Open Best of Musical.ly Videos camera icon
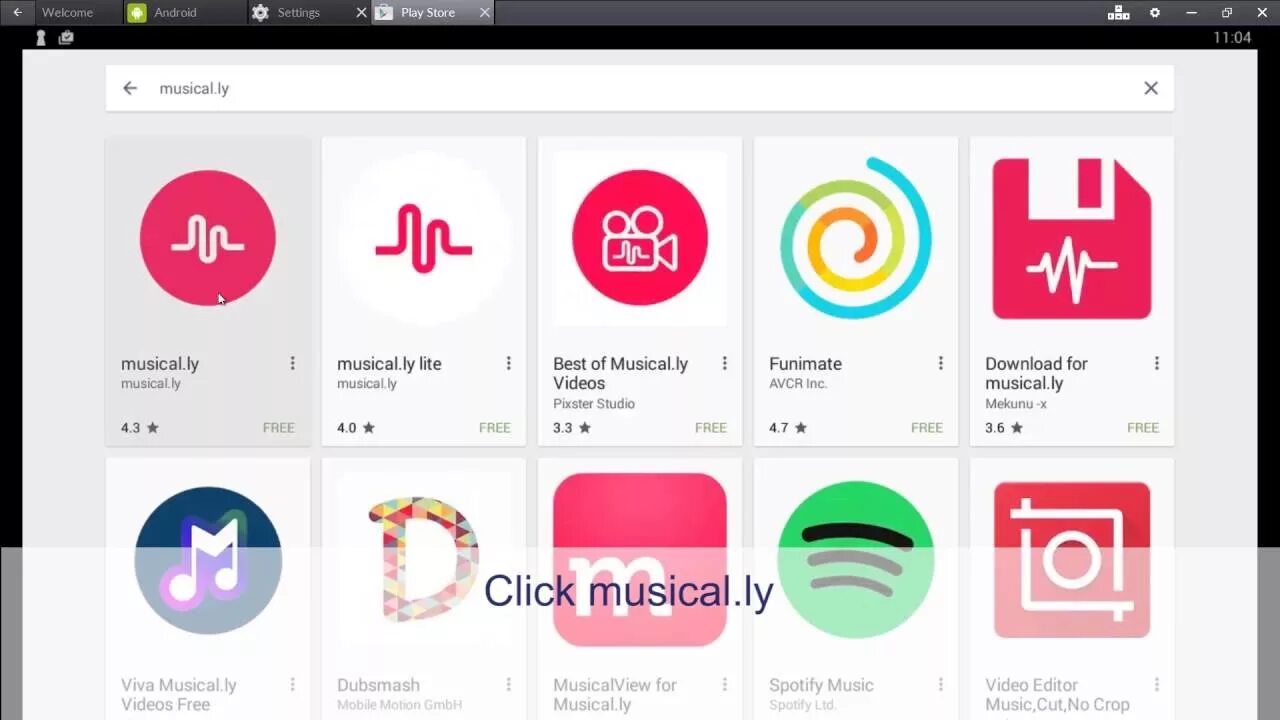The image size is (1280, 720). pos(640,238)
